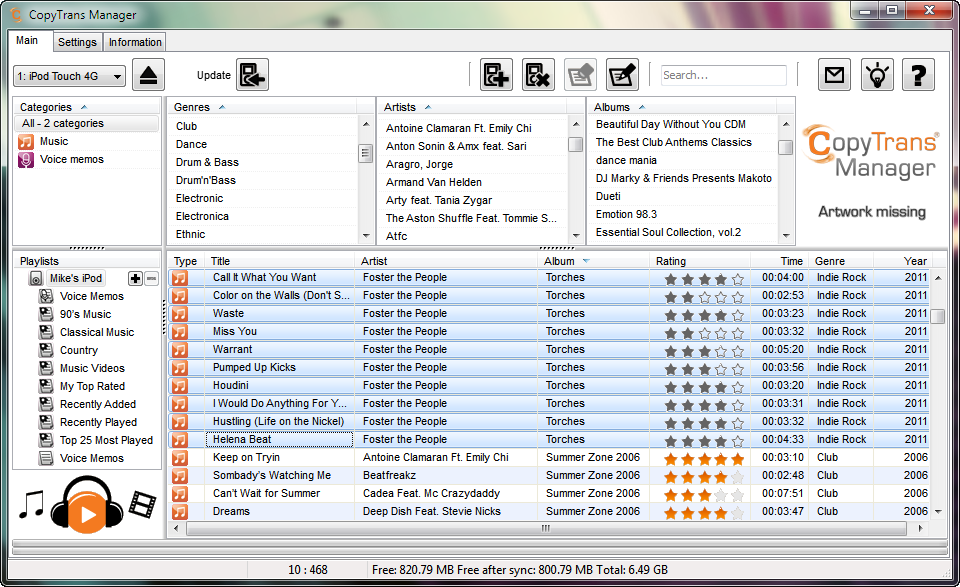Select the Electronica genre
This screenshot has height=587, width=960.
pyautogui.click(x=203, y=217)
